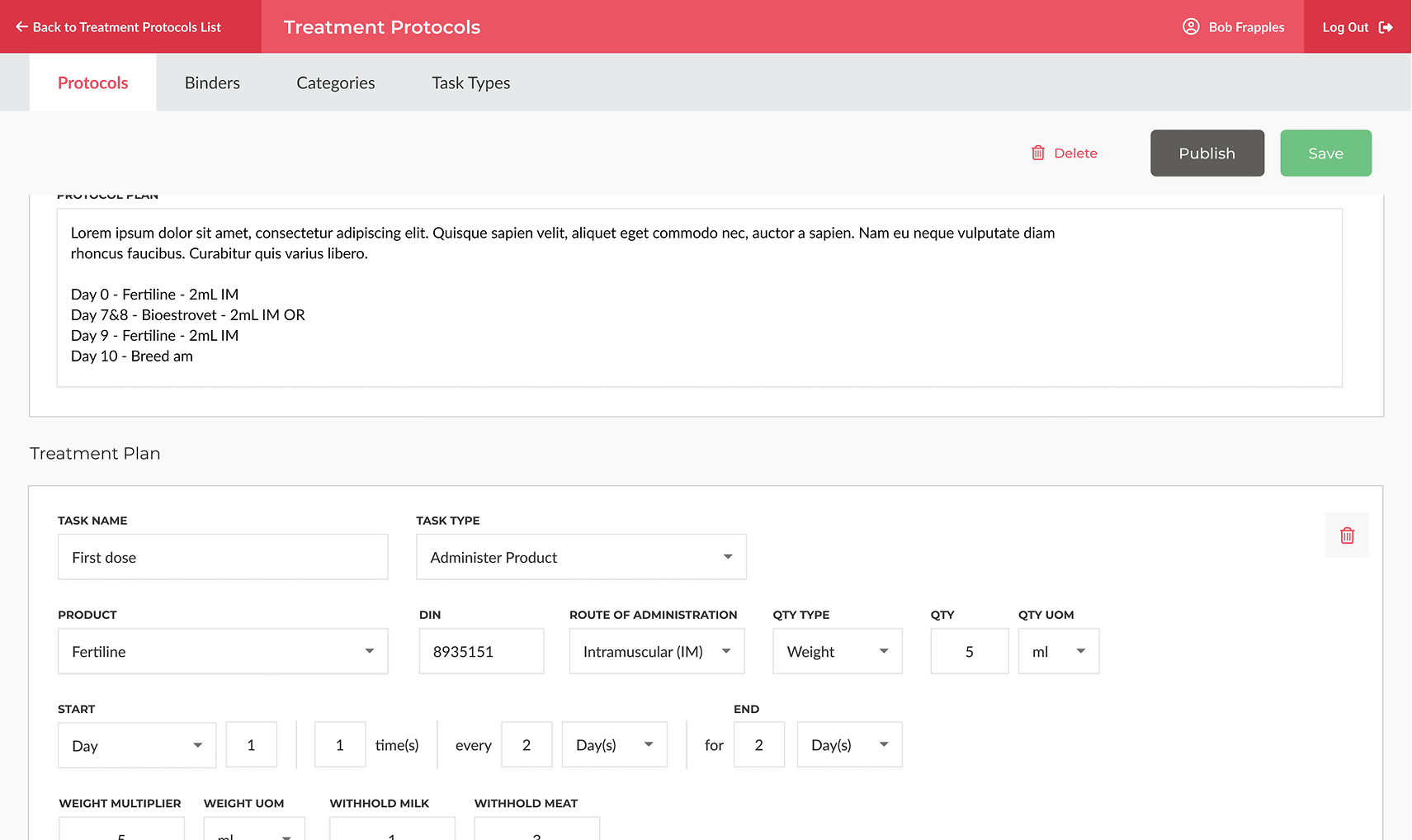Screen dimensions: 1412x840
Task: Open the Qty UOM ml dropdown
Action: tap(1080, 651)
